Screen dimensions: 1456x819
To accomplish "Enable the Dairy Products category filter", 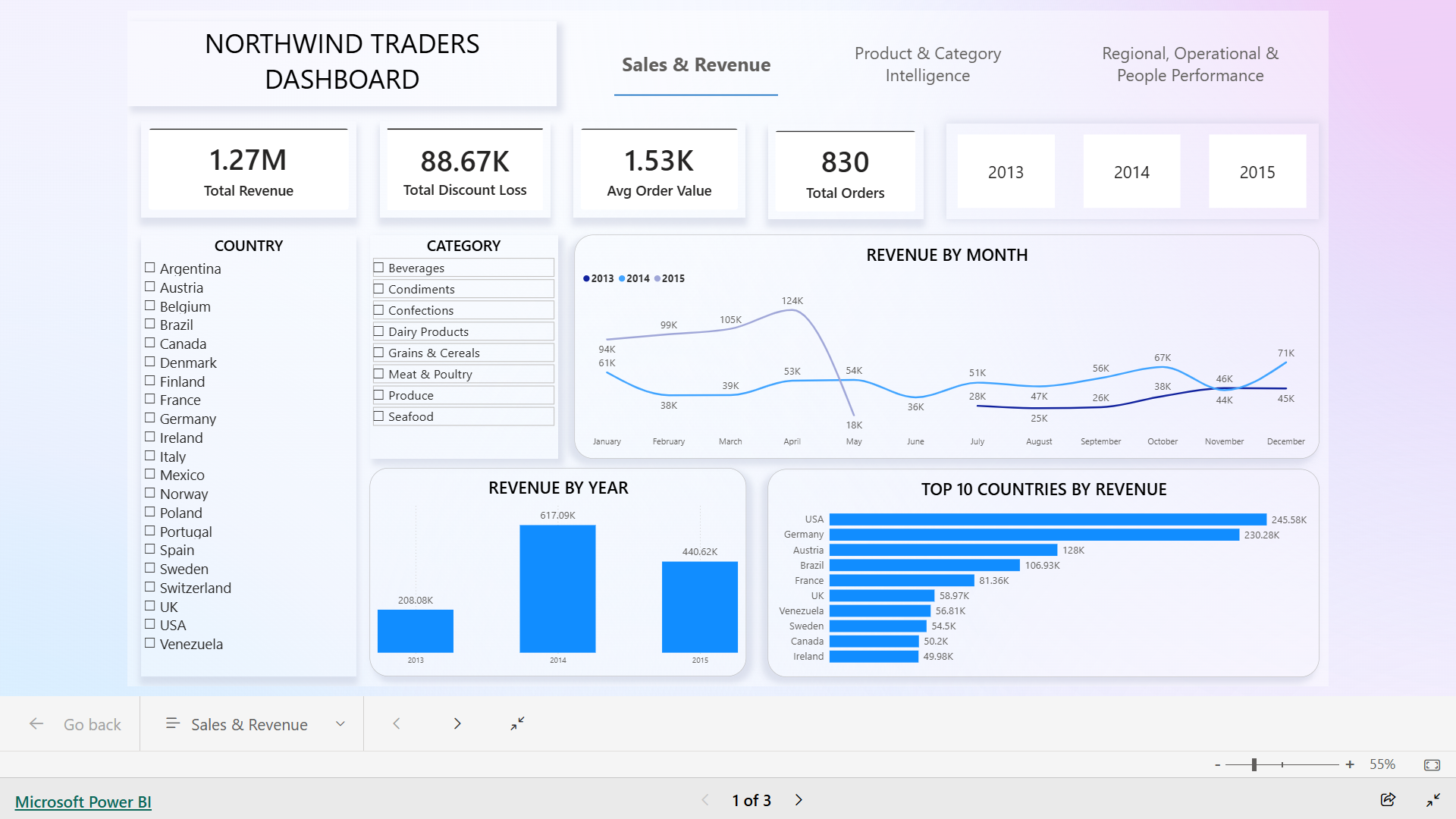I will (x=378, y=331).
